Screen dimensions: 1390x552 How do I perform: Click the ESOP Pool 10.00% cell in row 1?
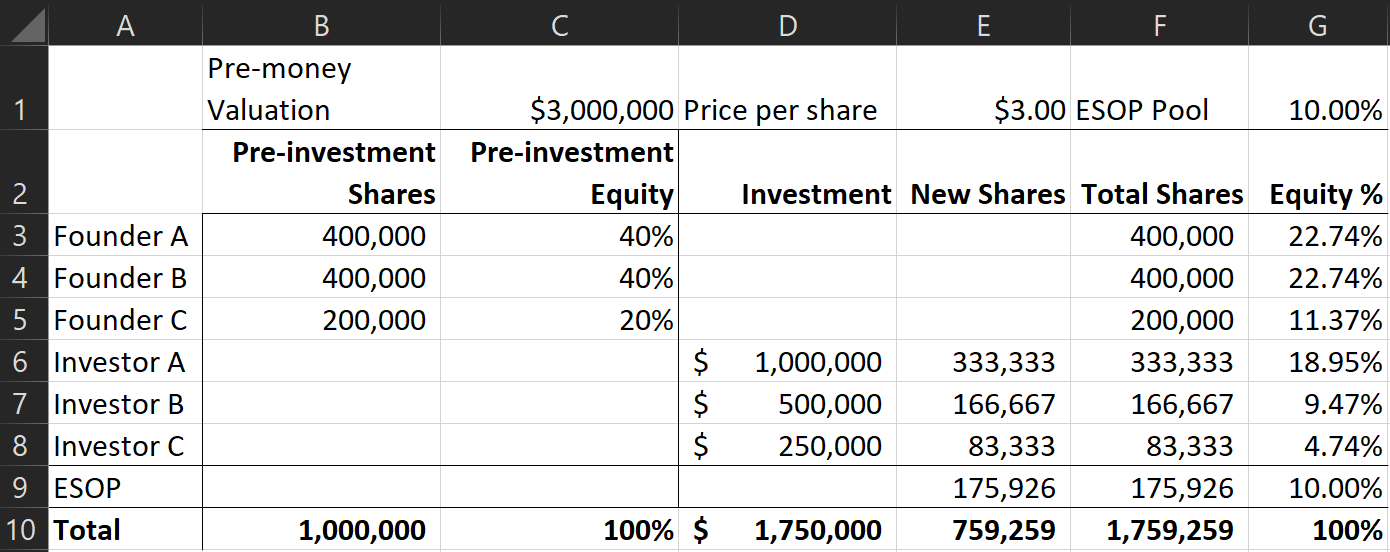[x=1318, y=88]
